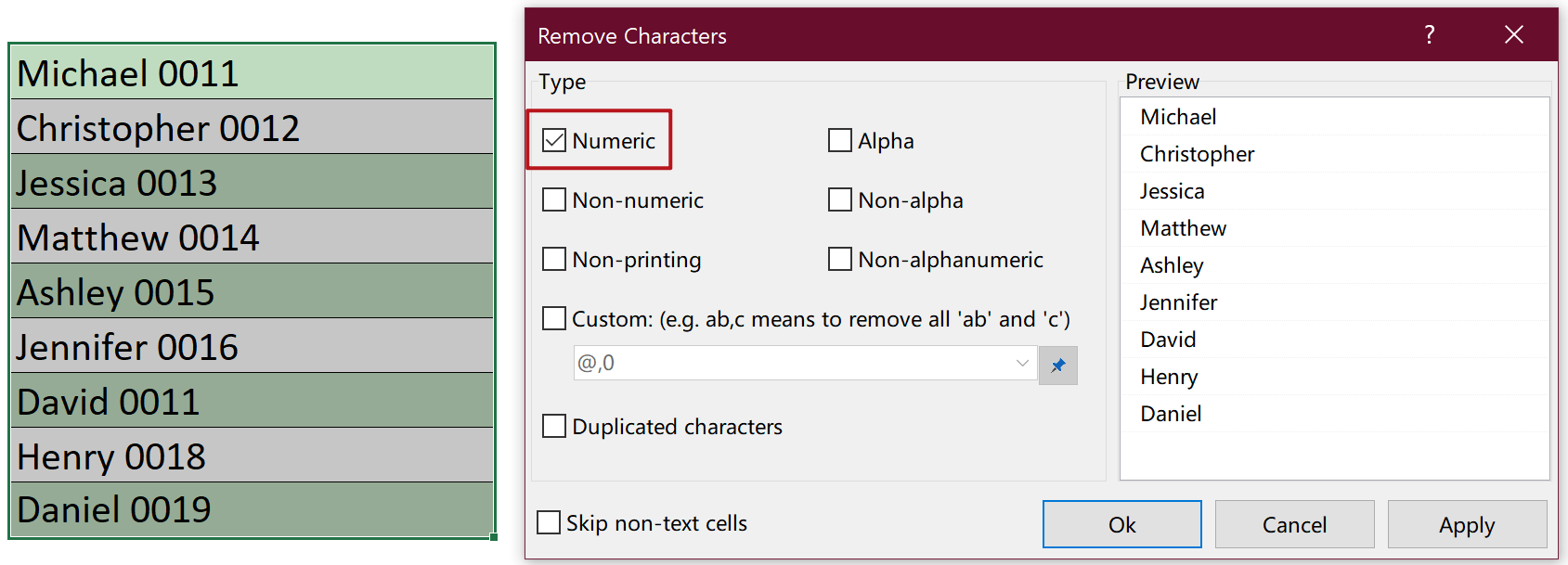Check the Custom characters option

pos(554,318)
